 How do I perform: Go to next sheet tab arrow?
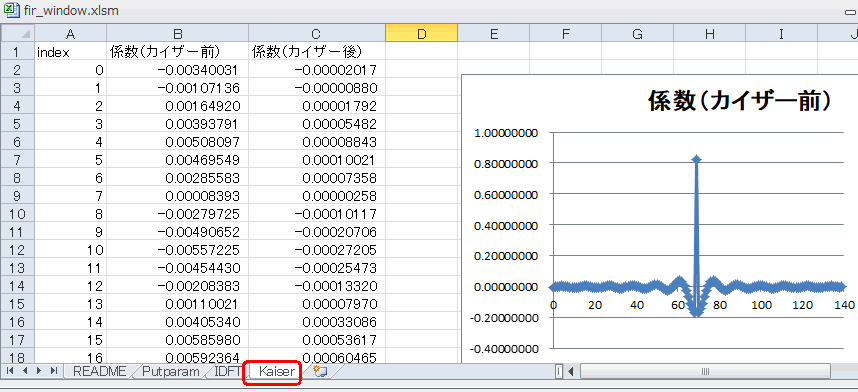coord(39,371)
